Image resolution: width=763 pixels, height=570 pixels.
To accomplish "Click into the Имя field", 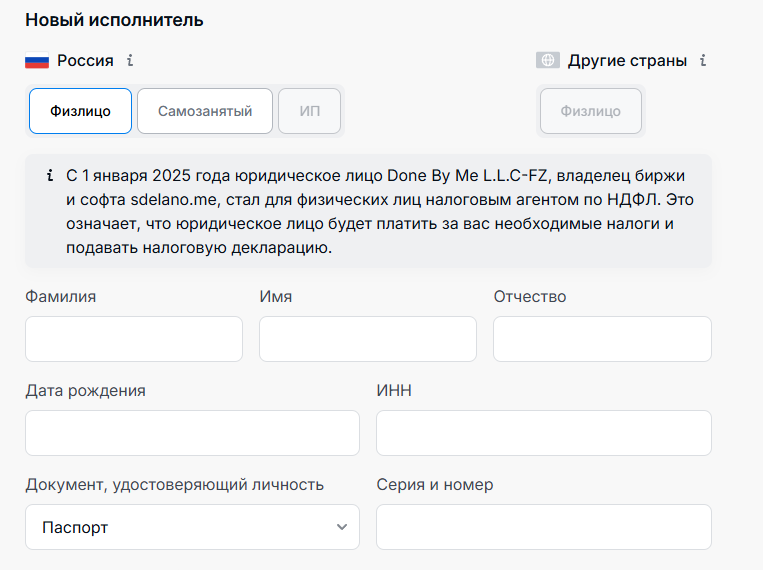I will 368,339.
